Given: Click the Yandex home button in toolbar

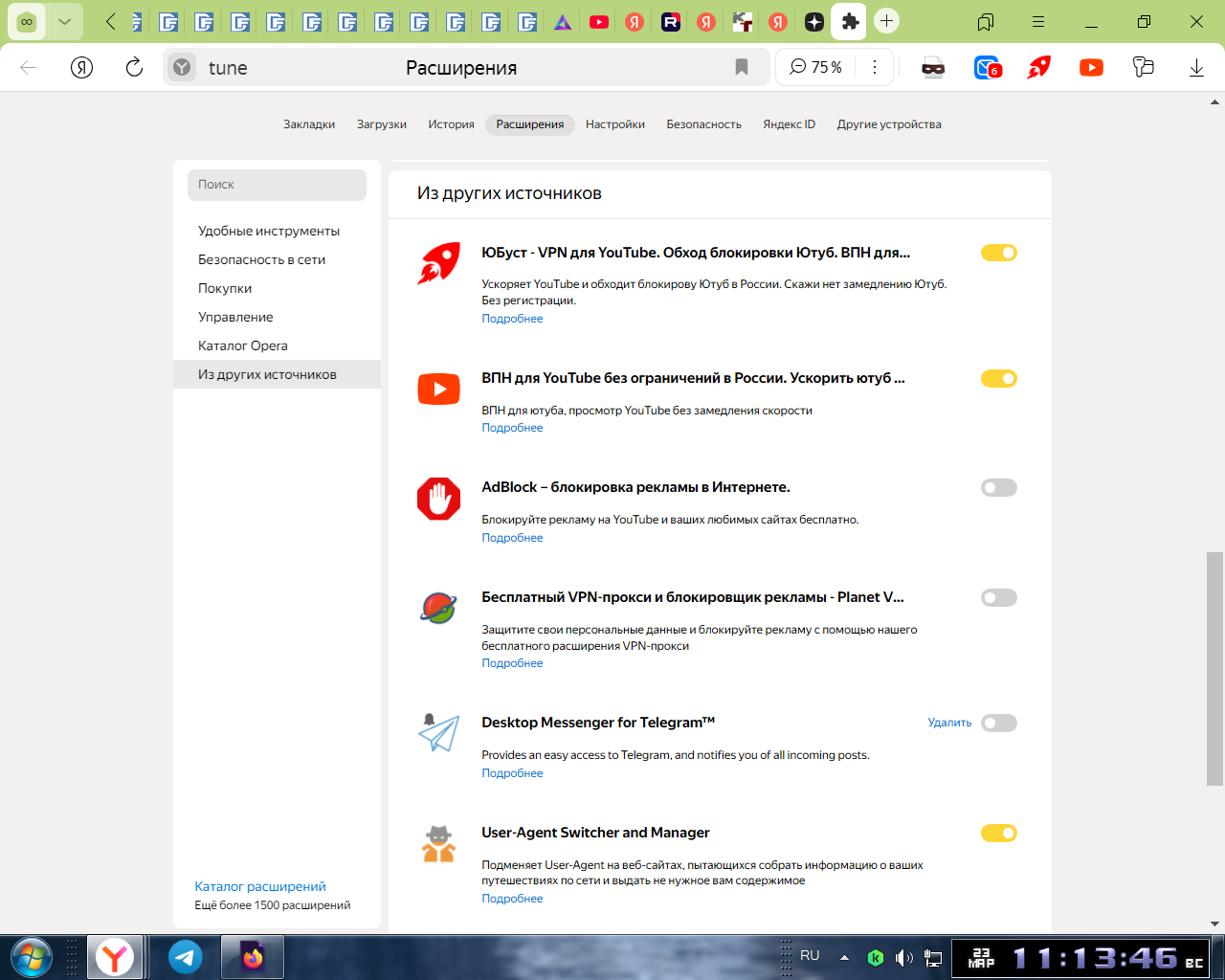Looking at the screenshot, I should coord(82,67).
